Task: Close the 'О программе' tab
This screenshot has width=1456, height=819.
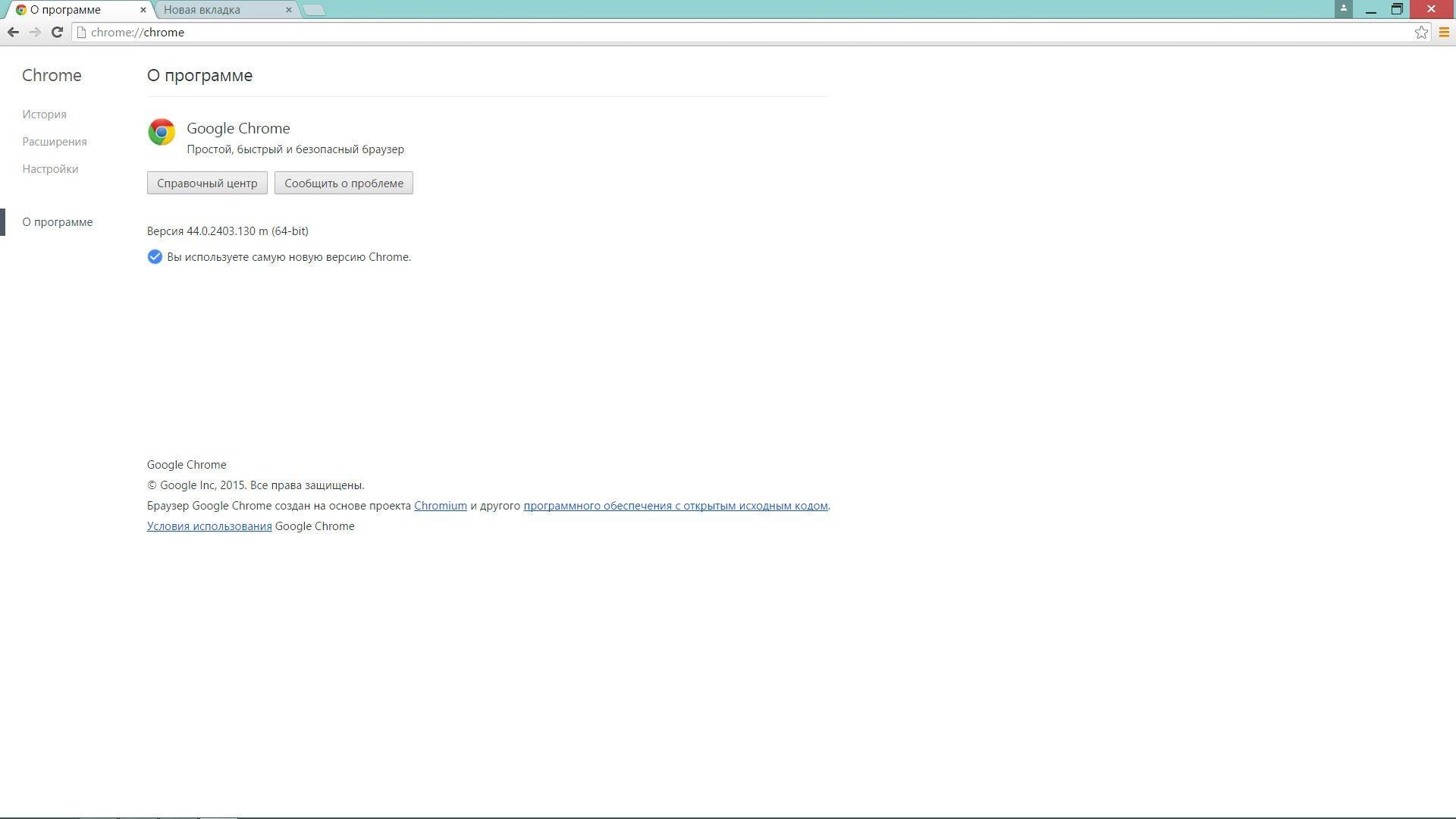Action: [143, 10]
